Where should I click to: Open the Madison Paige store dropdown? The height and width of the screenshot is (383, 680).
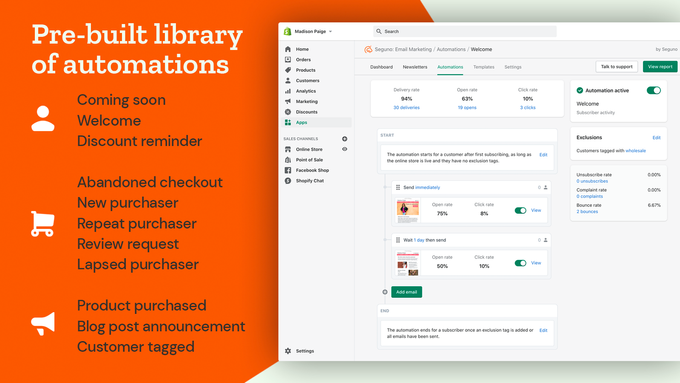(x=313, y=31)
